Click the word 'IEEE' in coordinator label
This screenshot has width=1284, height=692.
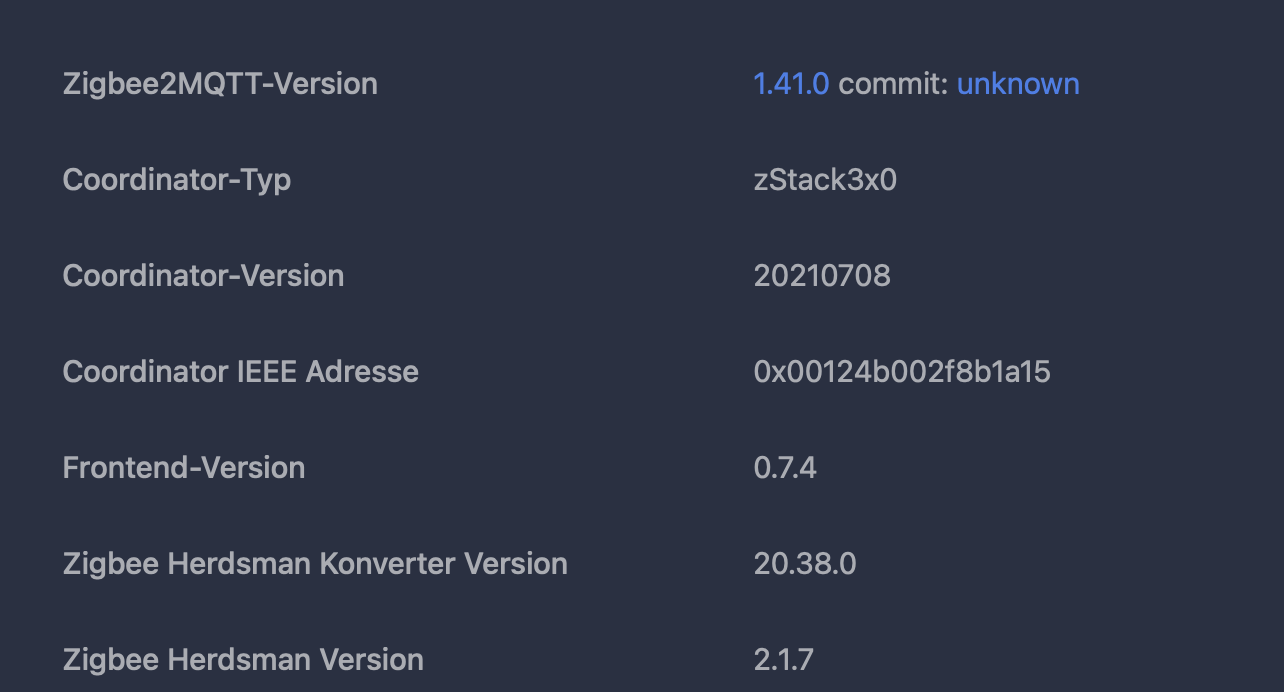coord(267,372)
